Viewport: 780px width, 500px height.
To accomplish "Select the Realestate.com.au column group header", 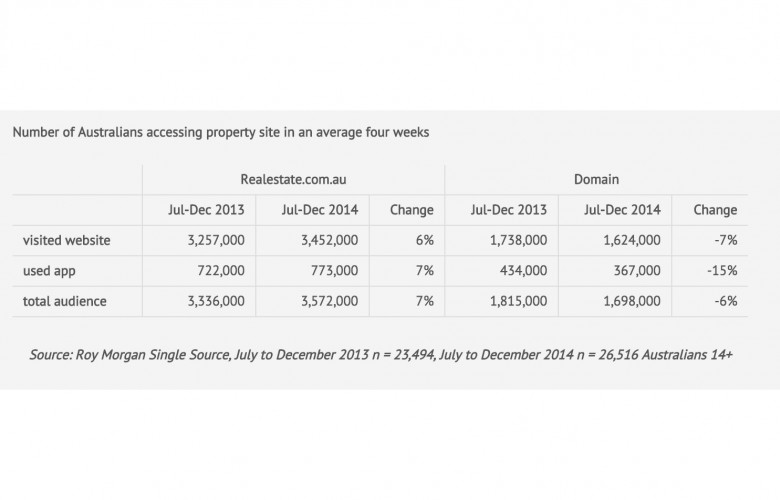I will coord(293,179).
